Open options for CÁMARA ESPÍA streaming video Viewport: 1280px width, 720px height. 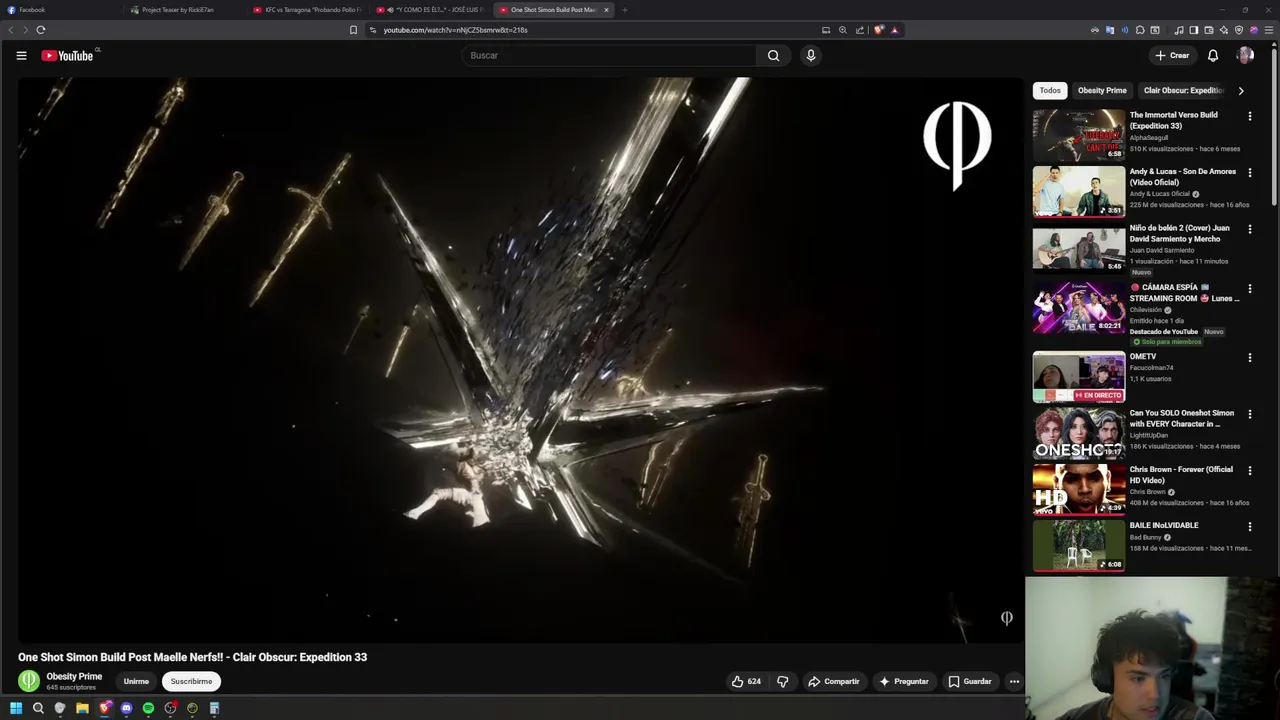pyautogui.click(x=1249, y=289)
